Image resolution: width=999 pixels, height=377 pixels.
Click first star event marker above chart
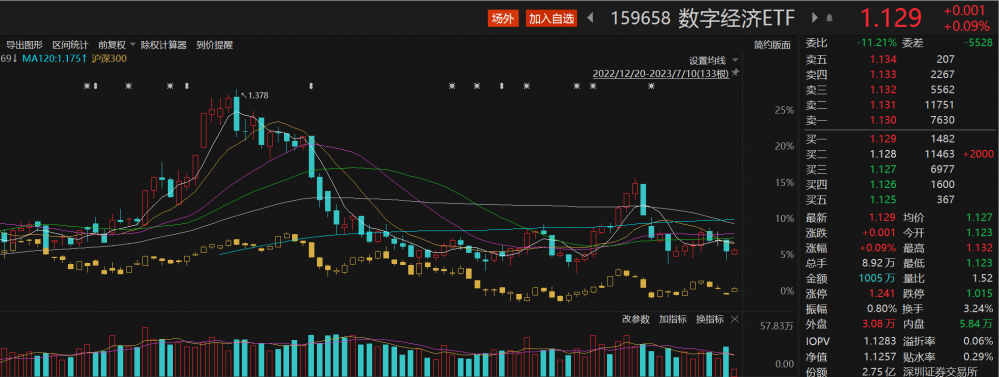click(87, 85)
